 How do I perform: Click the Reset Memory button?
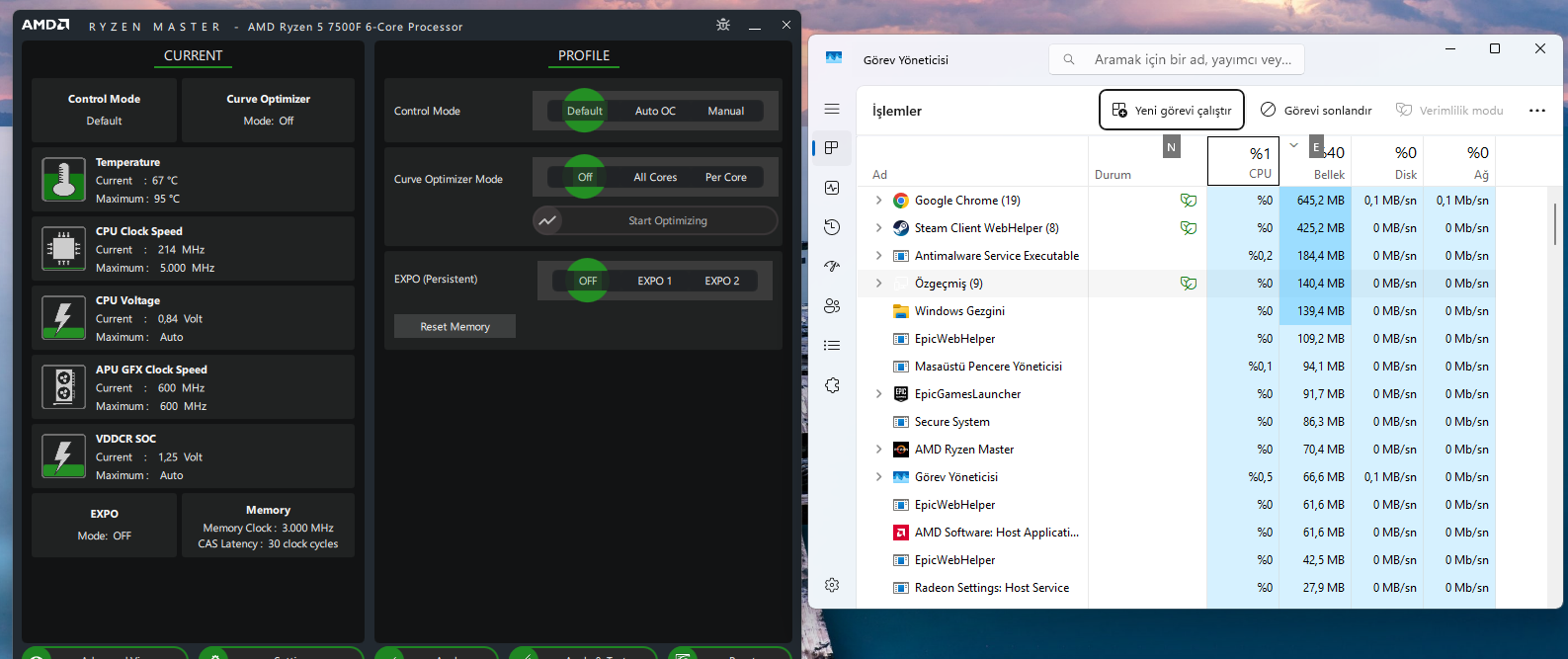click(454, 326)
